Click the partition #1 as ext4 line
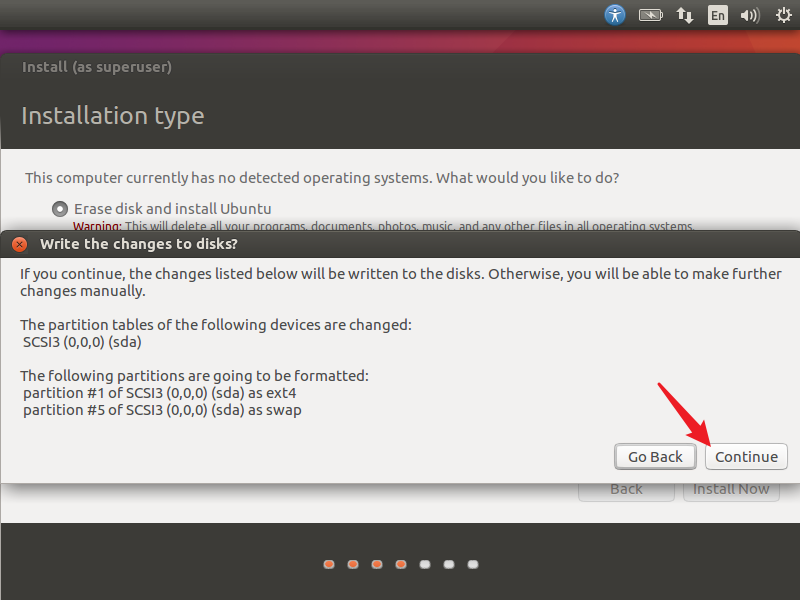The height and width of the screenshot is (600, 800). point(160,393)
